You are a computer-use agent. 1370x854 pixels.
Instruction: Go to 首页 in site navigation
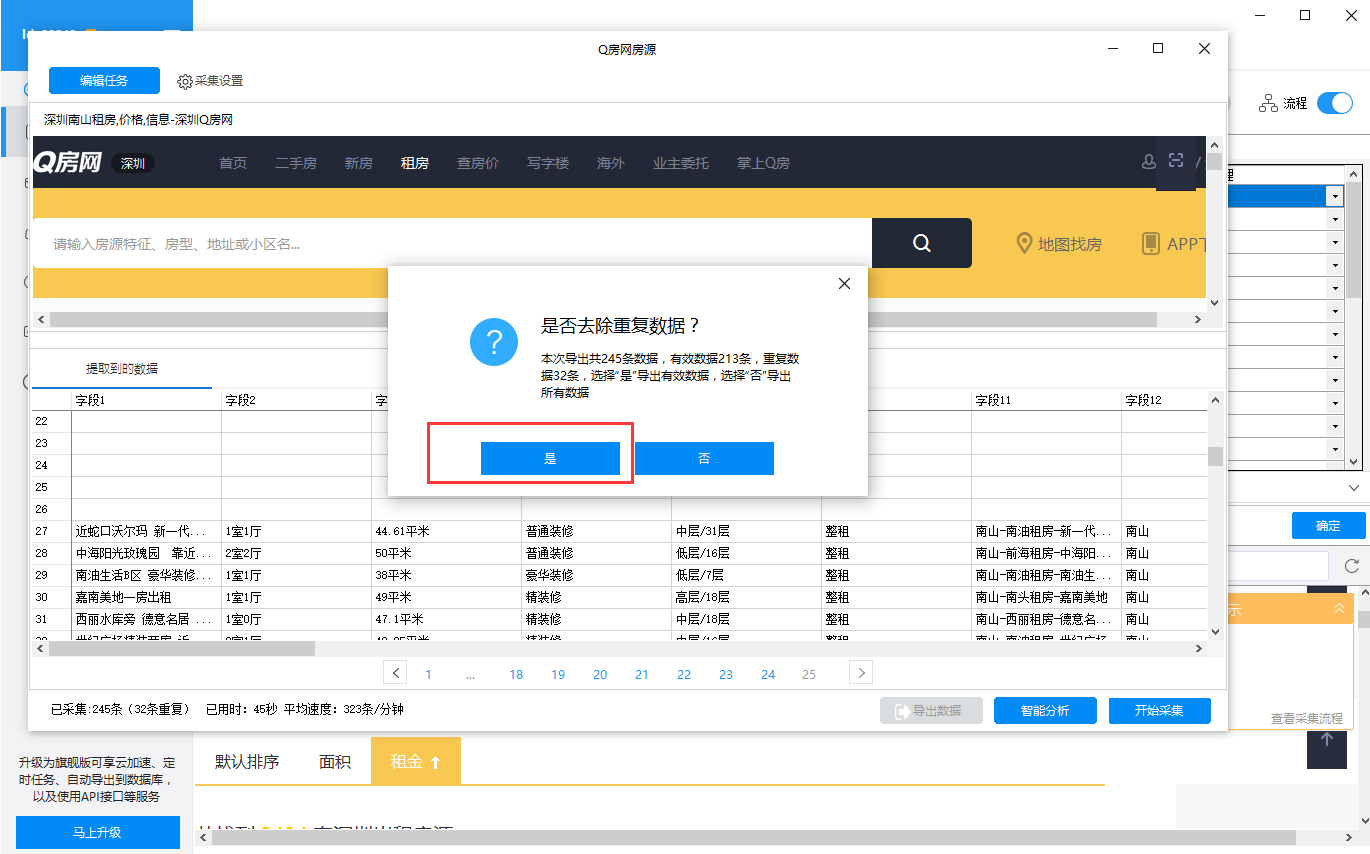pyautogui.click(x=233, y=163)
